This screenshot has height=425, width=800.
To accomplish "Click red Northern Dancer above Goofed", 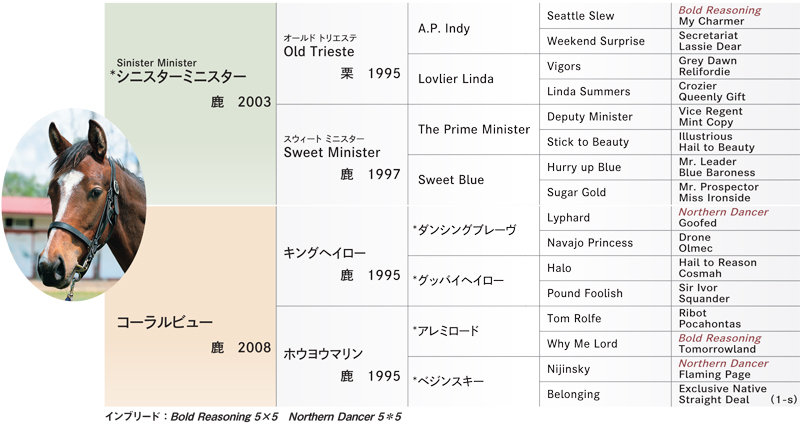I will [723, 212].
